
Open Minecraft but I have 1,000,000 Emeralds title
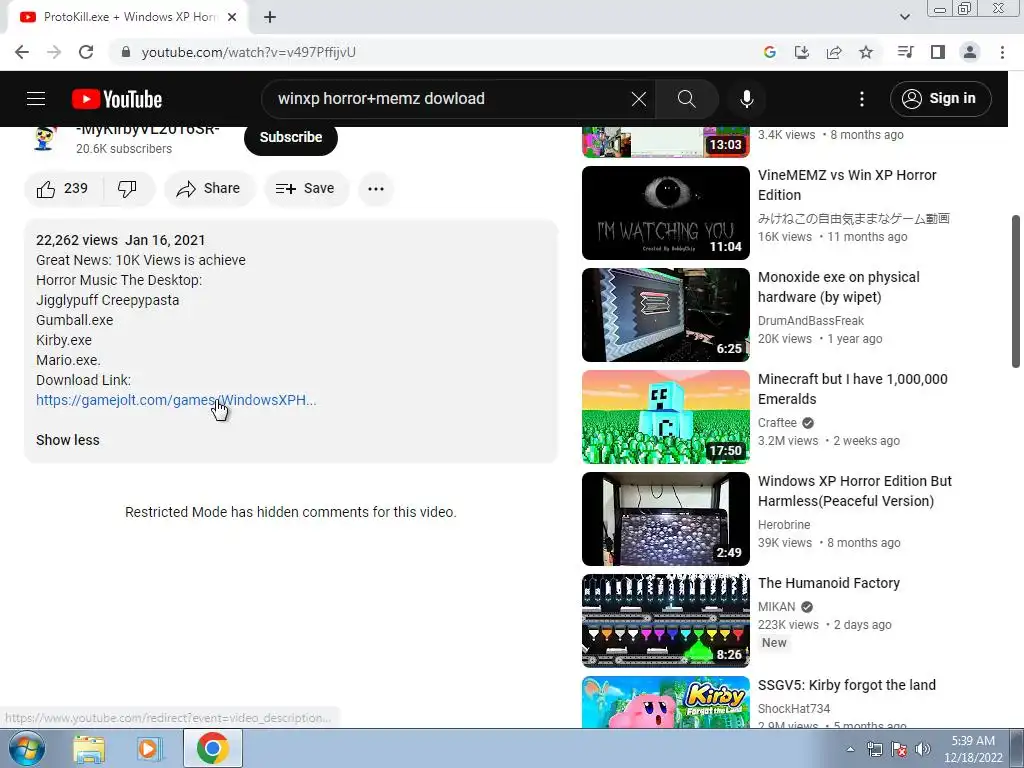click(x=852, y=389)
